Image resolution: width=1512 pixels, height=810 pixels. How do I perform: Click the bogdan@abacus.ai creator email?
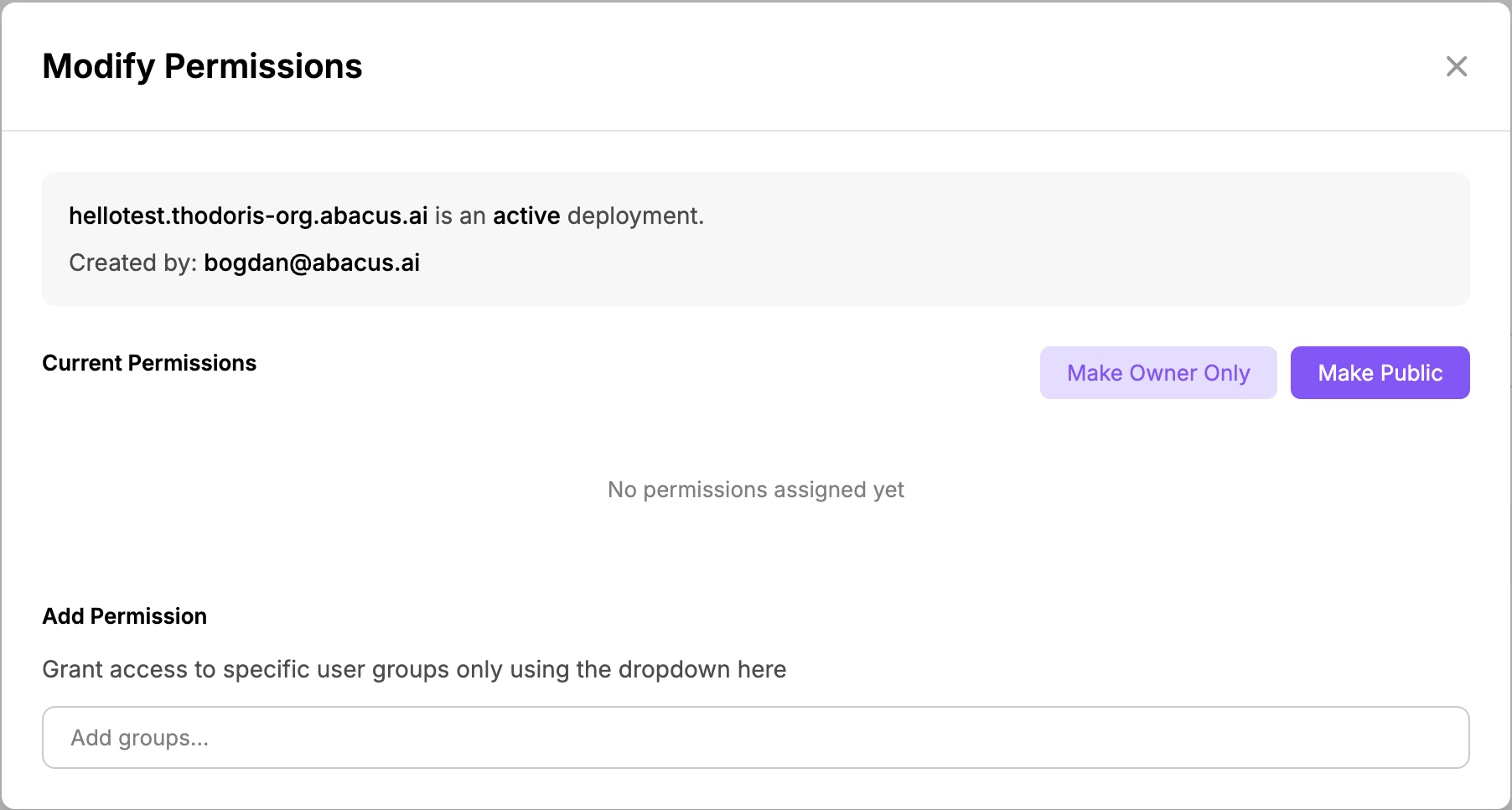(312, 263)
